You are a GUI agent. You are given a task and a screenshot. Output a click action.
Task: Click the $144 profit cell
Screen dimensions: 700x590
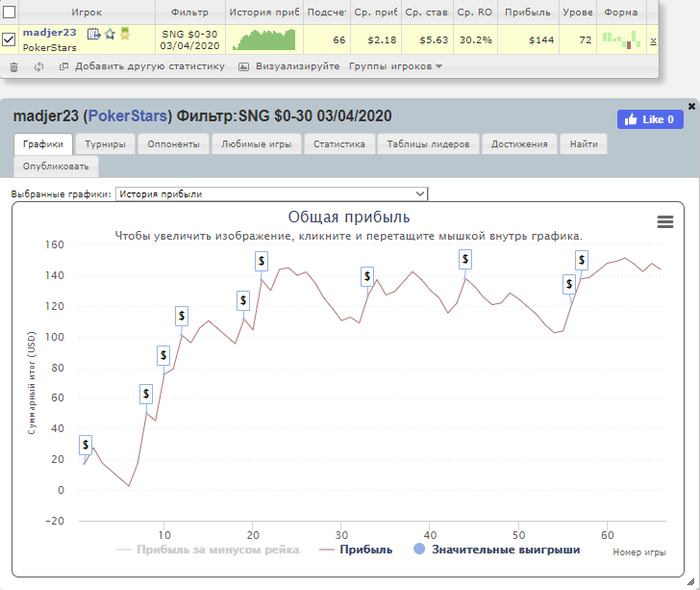point(528,40)
